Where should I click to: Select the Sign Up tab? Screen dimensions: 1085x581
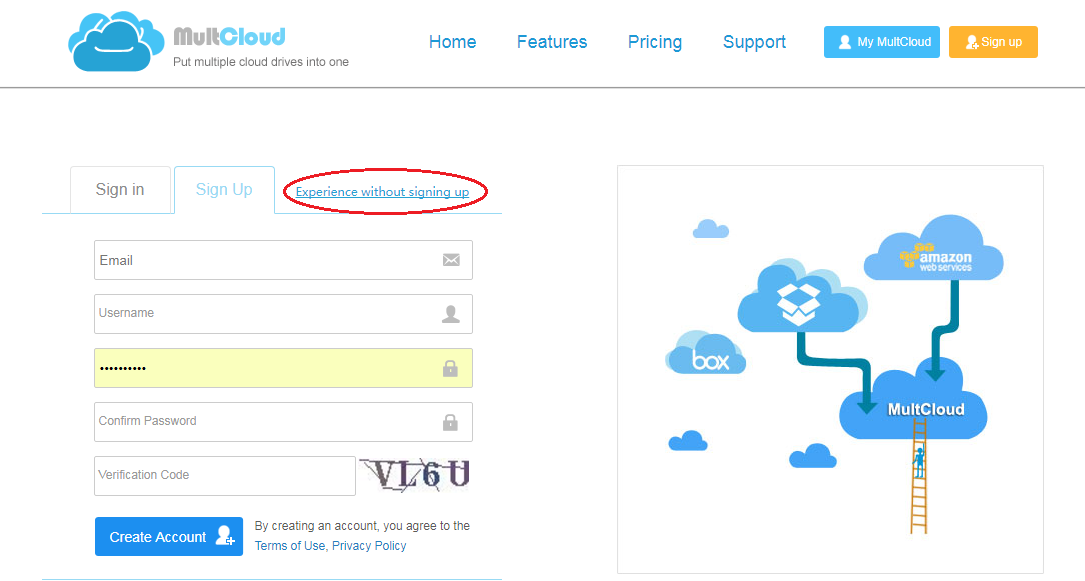pyautogui.click(x=224, y=190)
